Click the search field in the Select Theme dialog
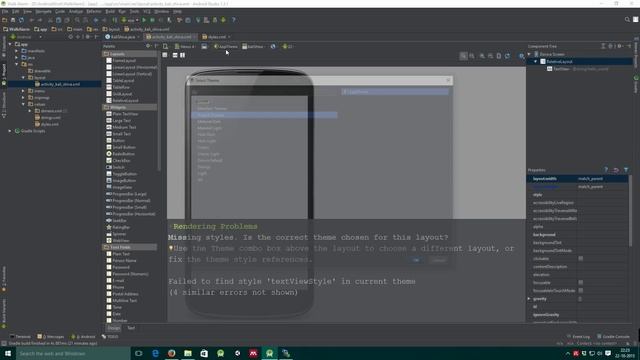The width and height of the screenshot is (640, 360). [x=264, y=92]
